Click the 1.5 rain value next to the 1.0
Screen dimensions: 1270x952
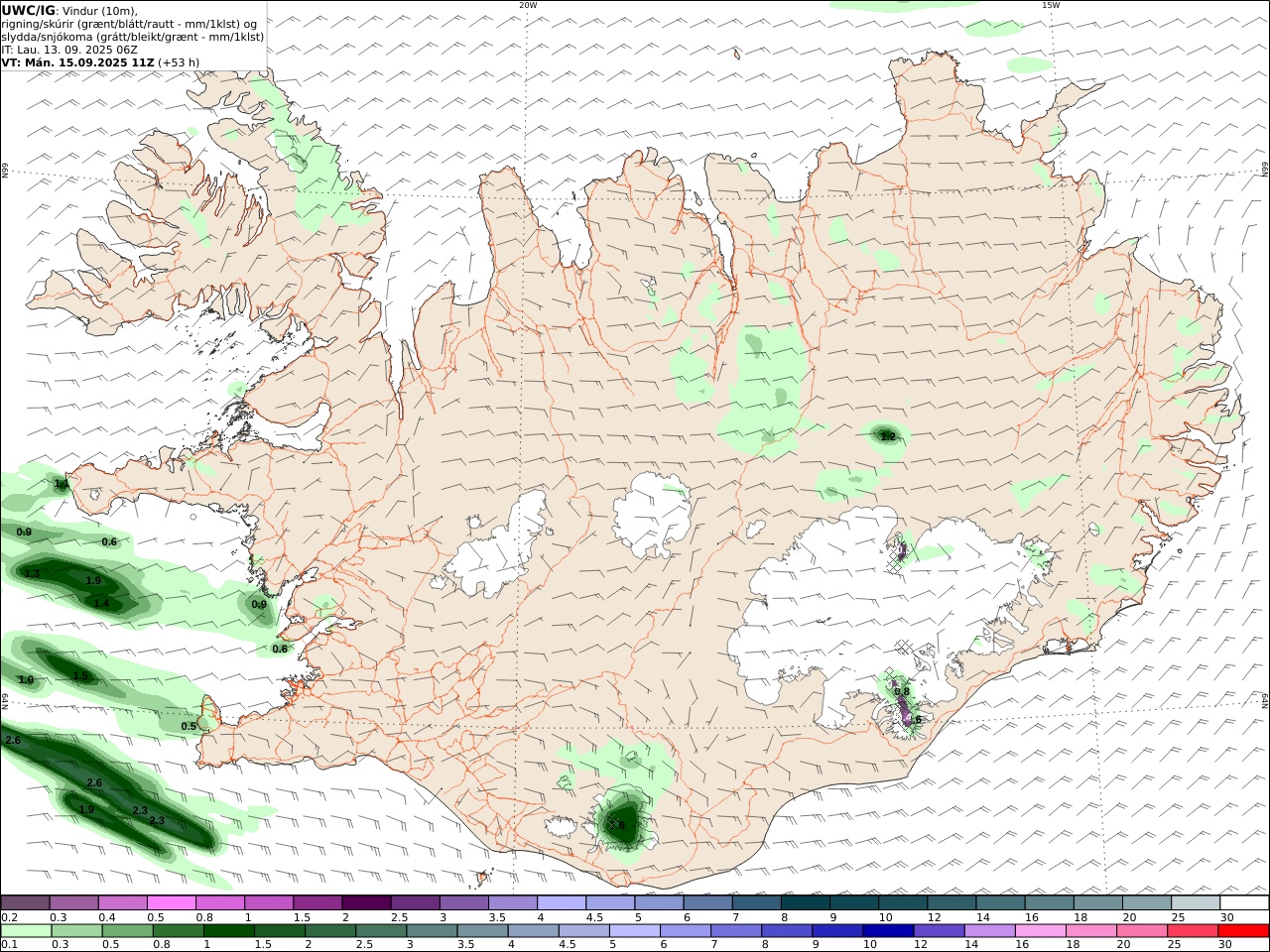point(80,675)
